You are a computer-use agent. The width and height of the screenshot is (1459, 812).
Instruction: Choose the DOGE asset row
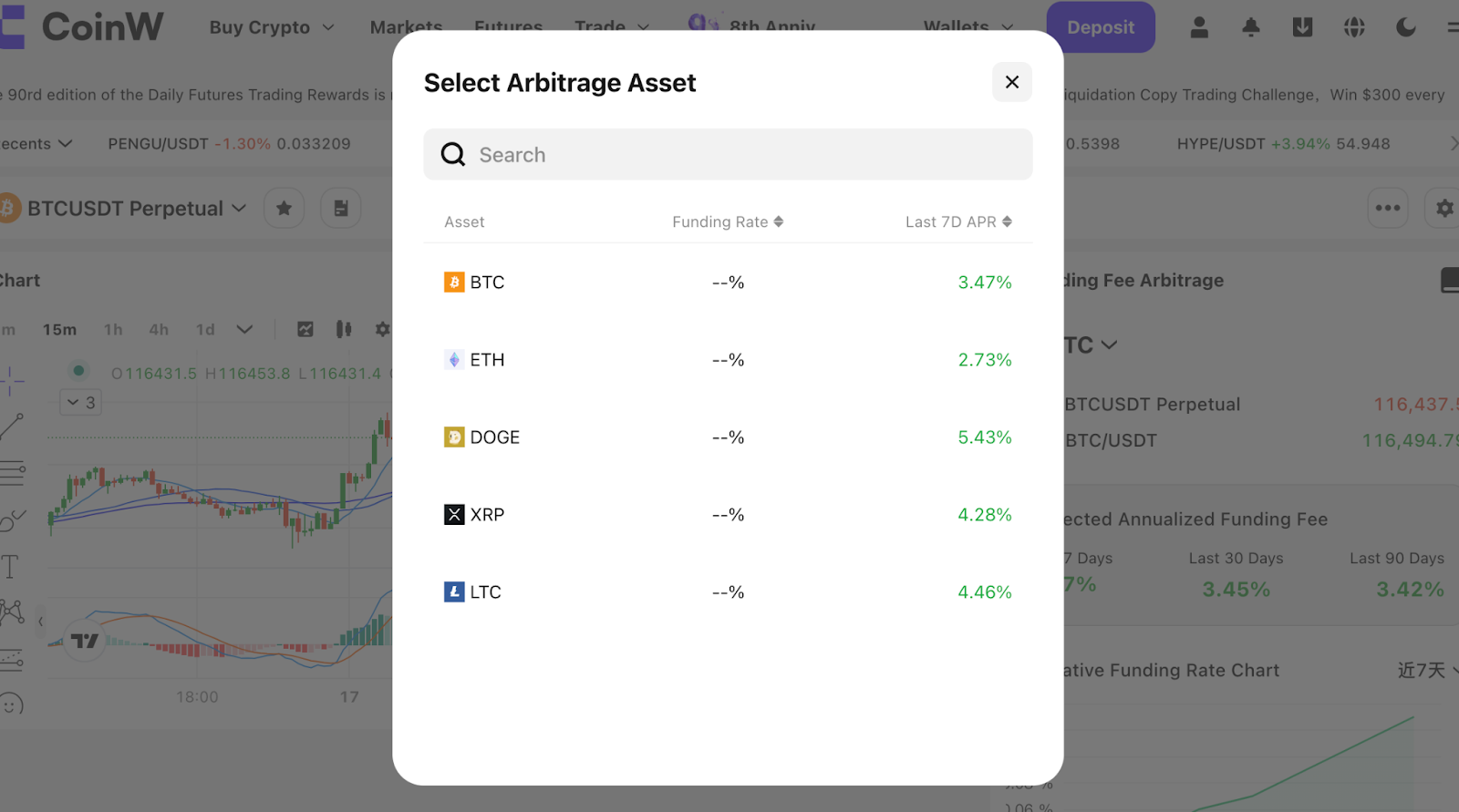(728, 437)
